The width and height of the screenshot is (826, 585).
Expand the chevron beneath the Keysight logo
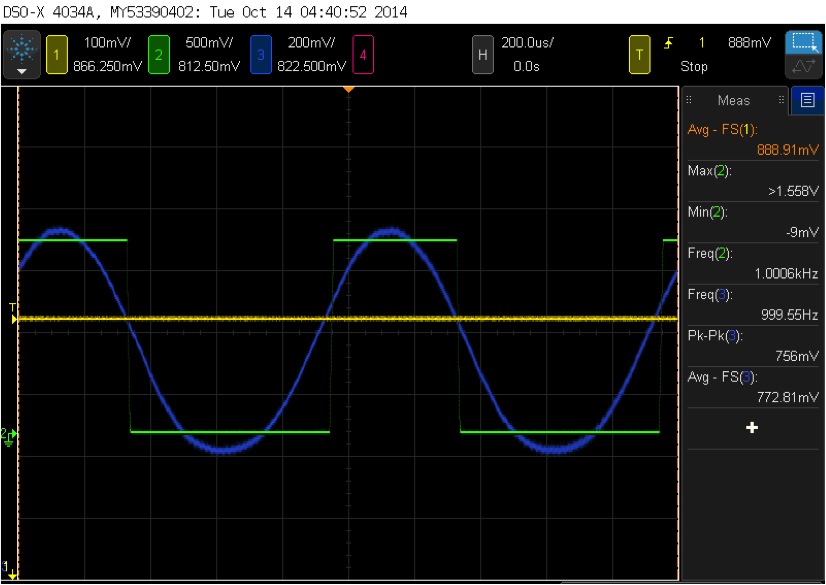(20, 72)
